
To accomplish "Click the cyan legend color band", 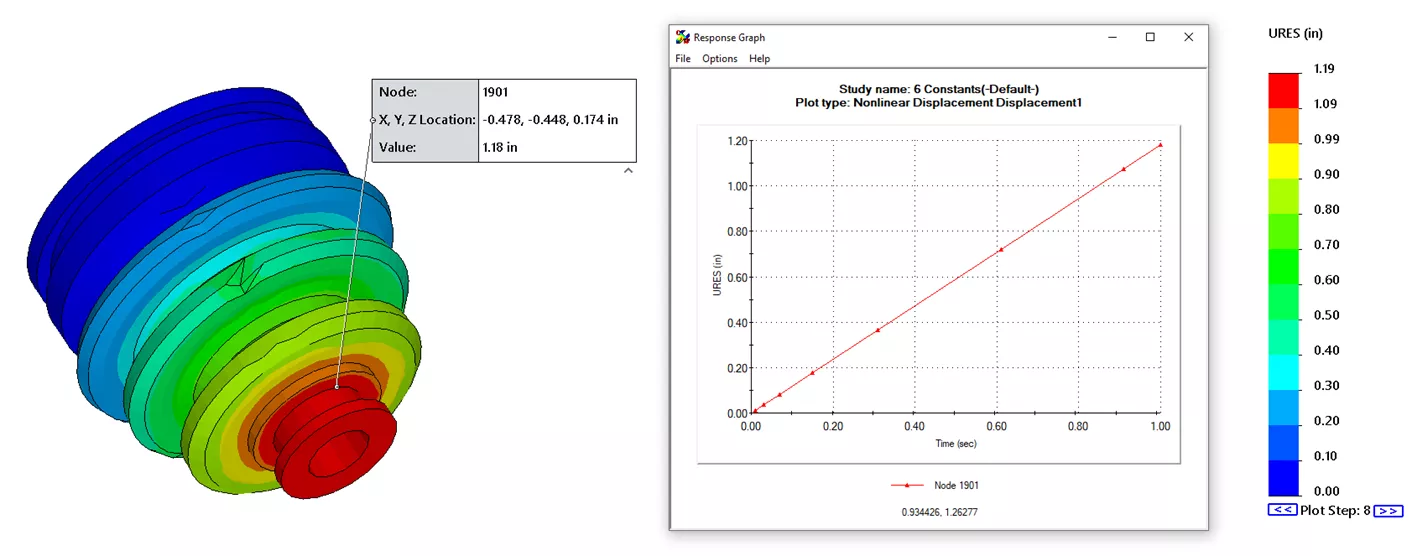I will pyautogui.click(x=1285, y=372).
